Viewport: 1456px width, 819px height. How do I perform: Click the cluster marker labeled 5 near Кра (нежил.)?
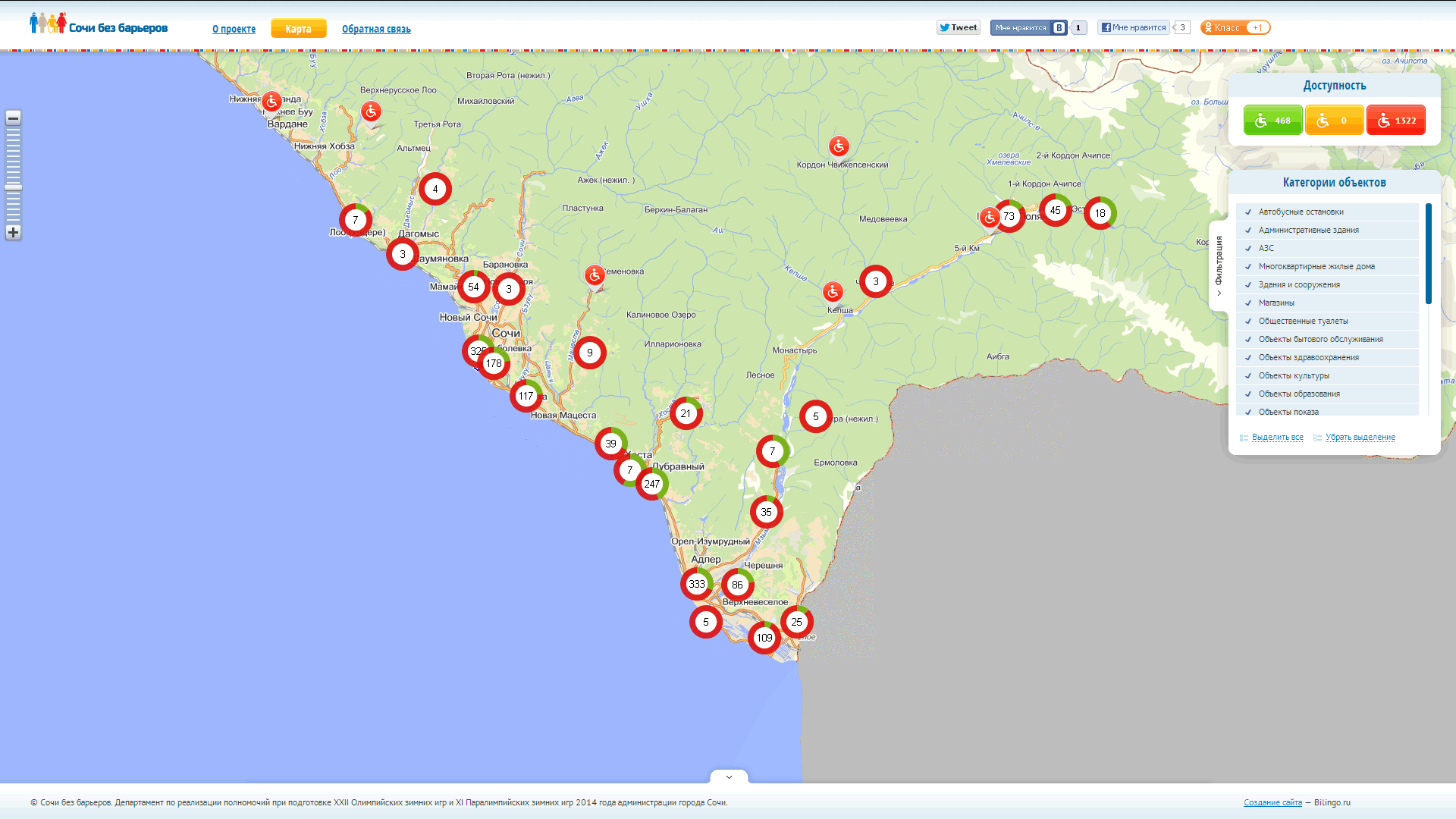(816, 416)
